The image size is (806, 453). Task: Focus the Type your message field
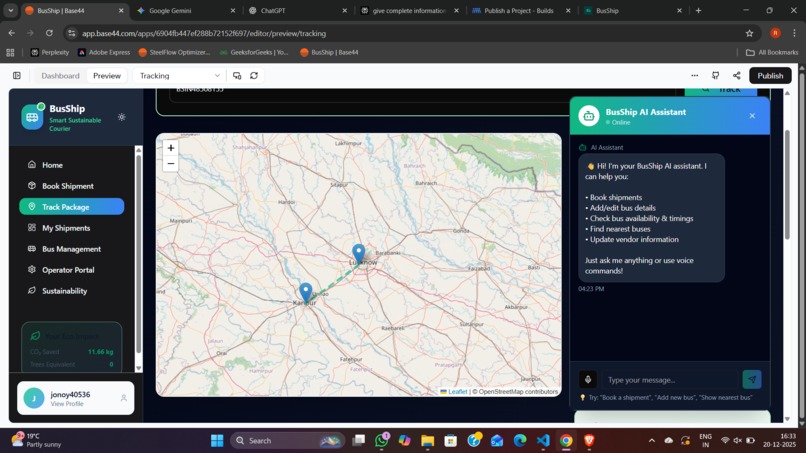pos(671,380)
